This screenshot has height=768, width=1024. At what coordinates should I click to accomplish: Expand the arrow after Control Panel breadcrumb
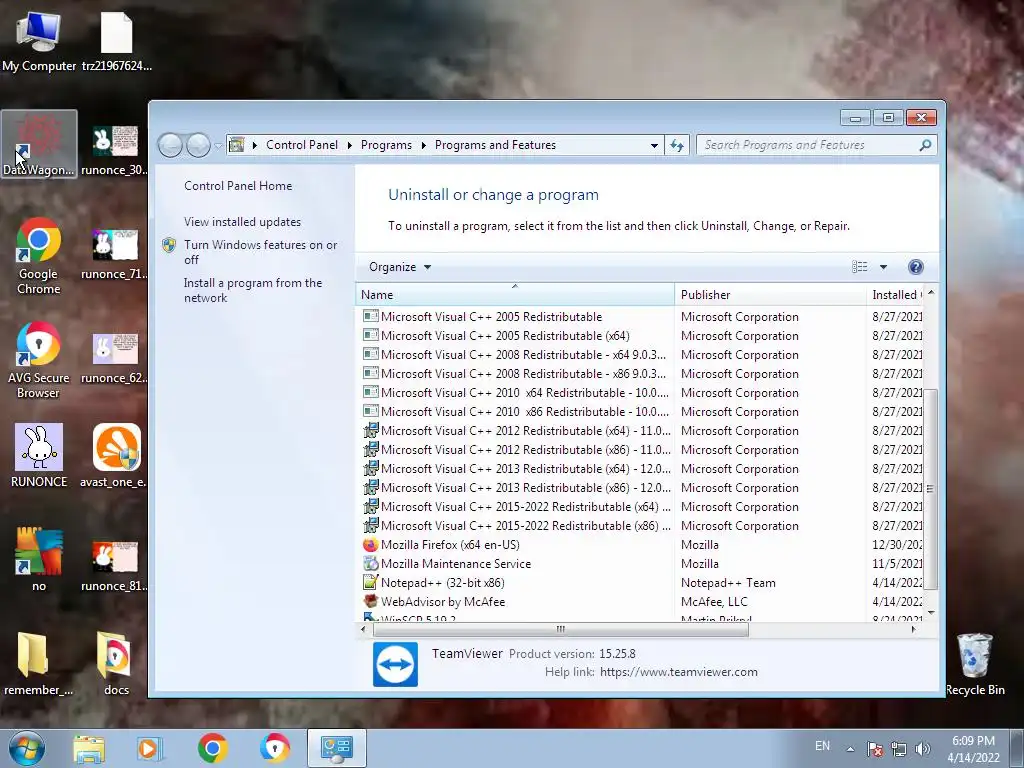pyautogui.click(x=349, y=145)
